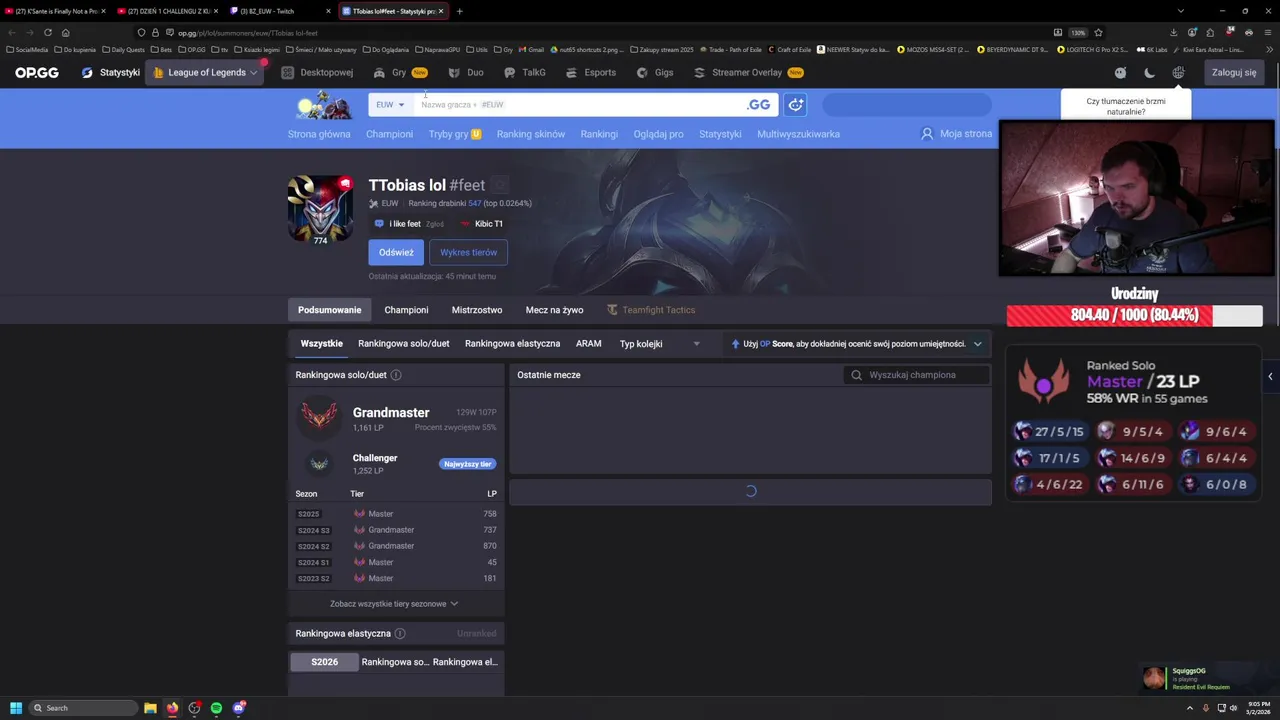Open the EUW region dropdown
Screen dimensions: 1280x720
(x=390, y=104)
